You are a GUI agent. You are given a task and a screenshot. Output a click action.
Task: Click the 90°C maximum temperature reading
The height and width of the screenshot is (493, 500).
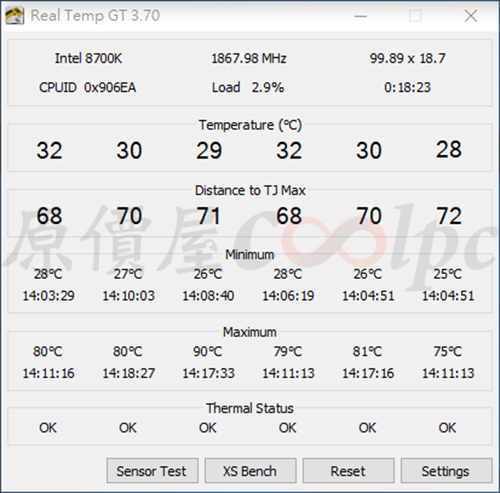[x=208, y=351]
